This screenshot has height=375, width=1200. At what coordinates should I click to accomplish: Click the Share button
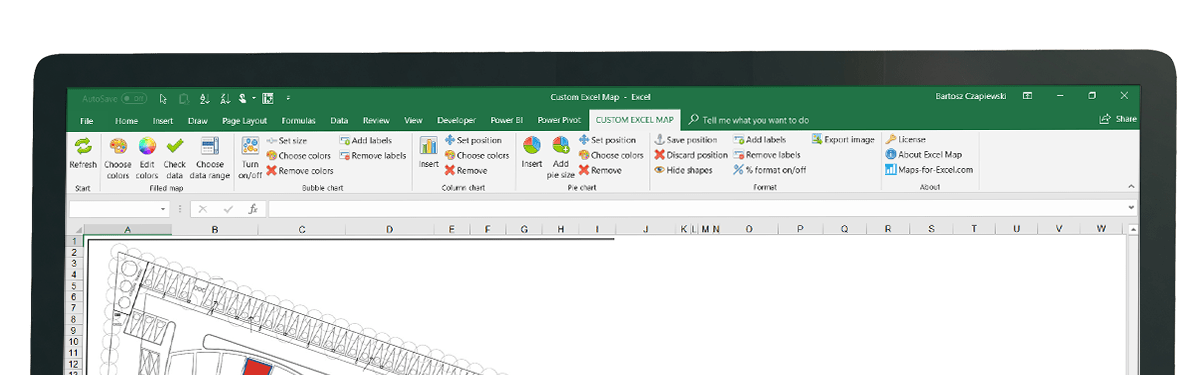[x=1119, y=119]
